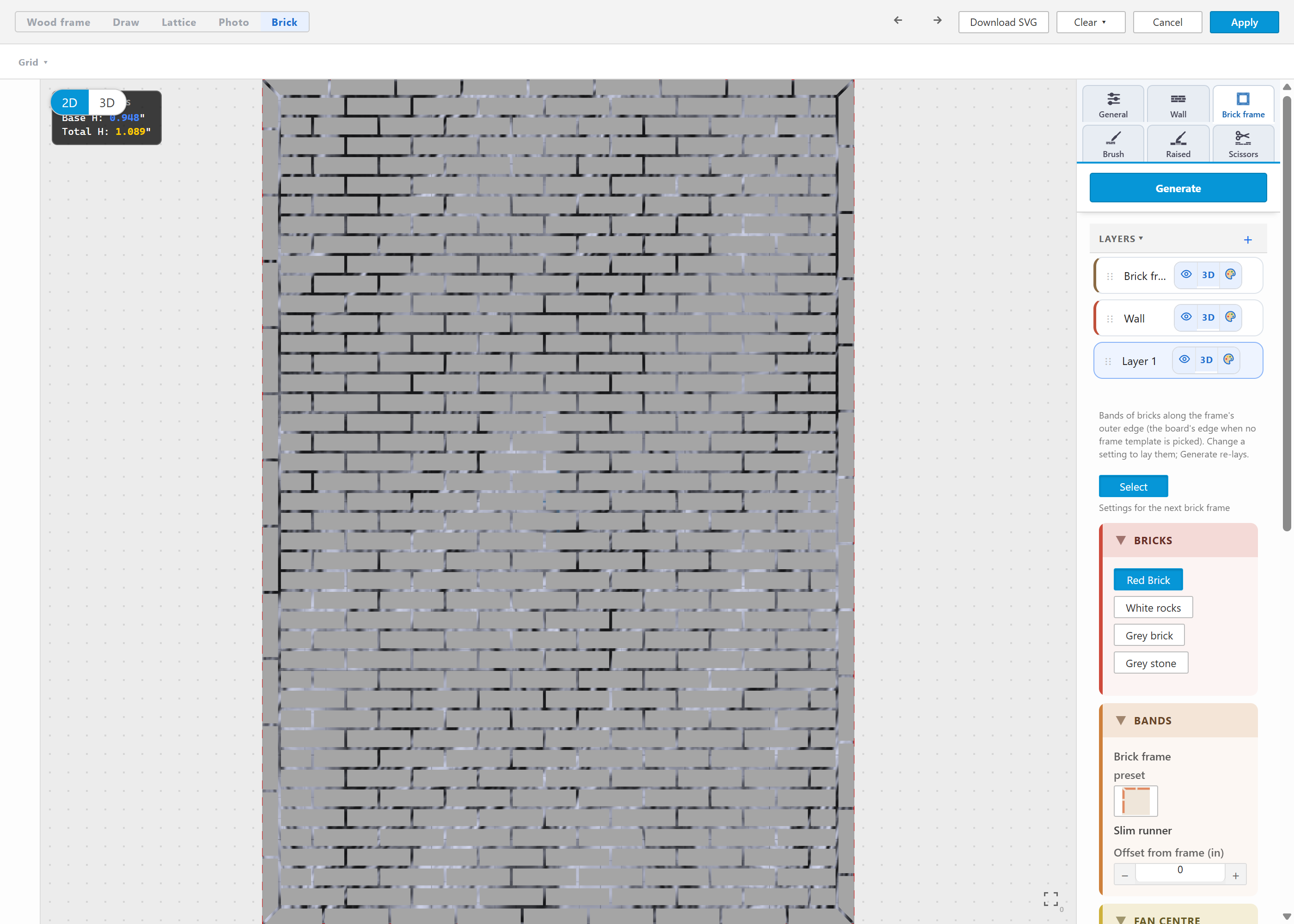The image size is (1294, 924).
Task: Open palette for Brick frame layer
Action: click(x=1230, y=274)
